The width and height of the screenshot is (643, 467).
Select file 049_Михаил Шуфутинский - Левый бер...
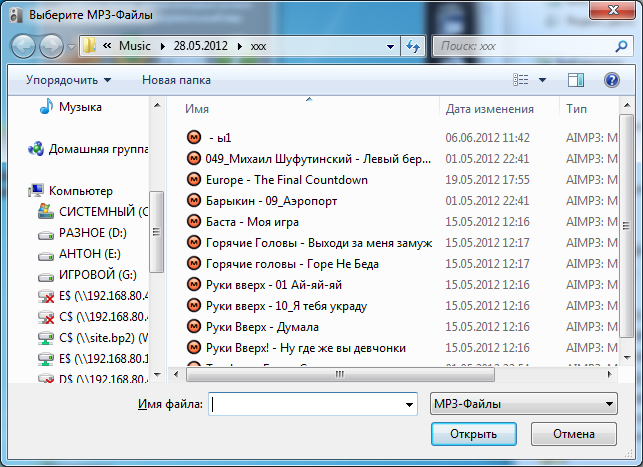tap(318, 159)
